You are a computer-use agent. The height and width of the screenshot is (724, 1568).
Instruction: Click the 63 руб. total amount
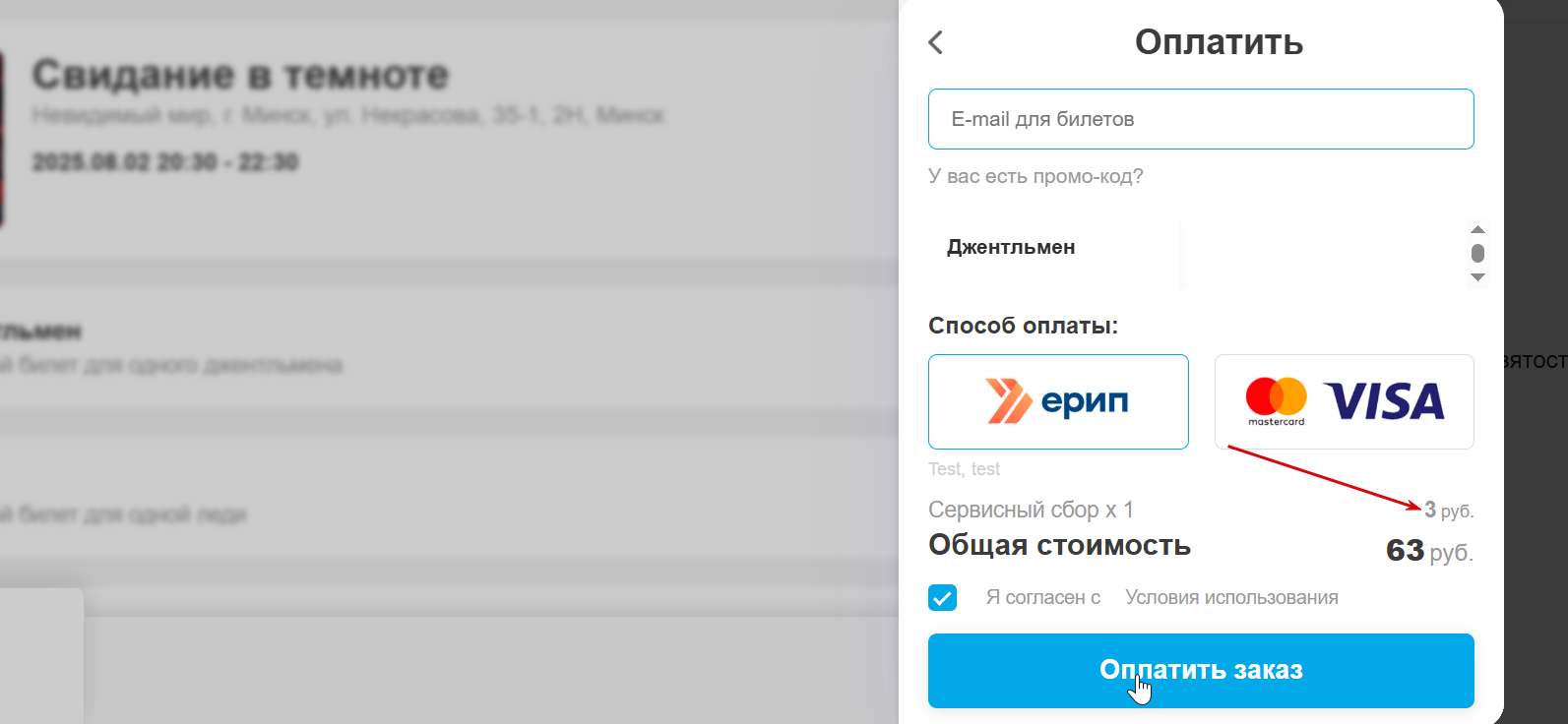1429,551
